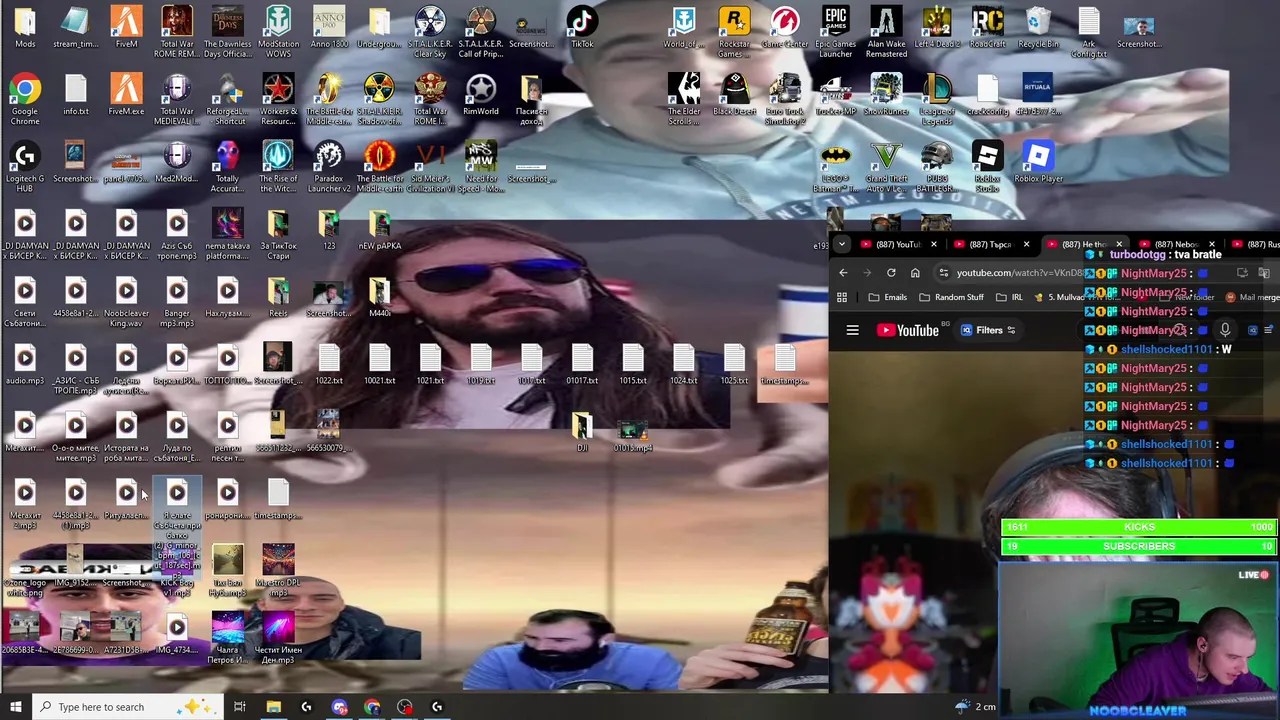
Task: Open the Anno 1800 shortcut
Action: (329, 28)
